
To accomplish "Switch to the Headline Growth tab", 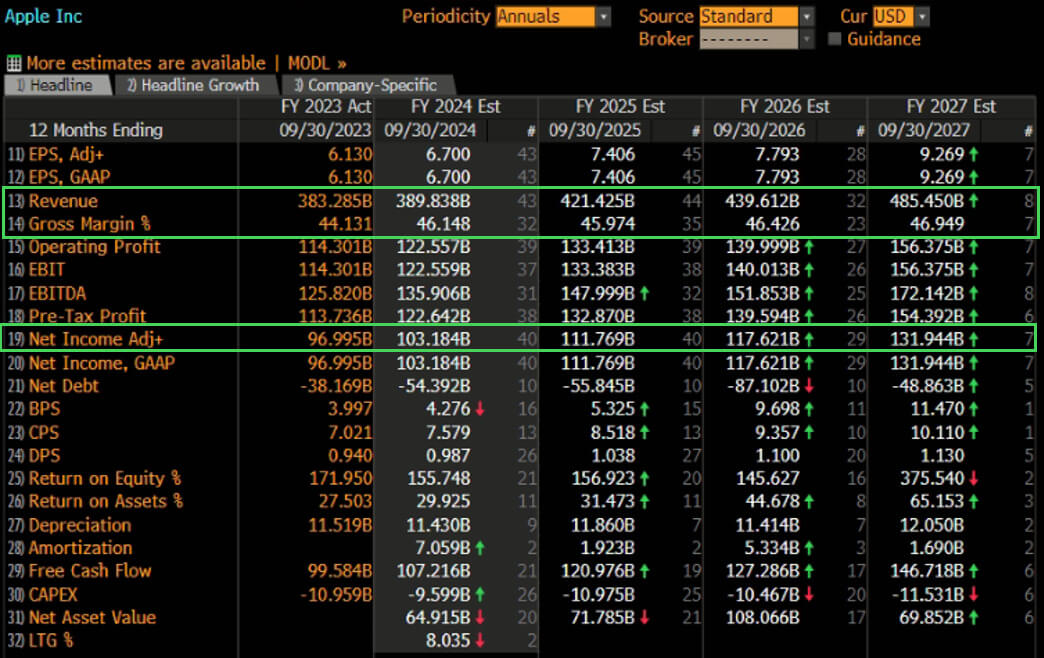I will pyautogui.click(x=194, y=85).
